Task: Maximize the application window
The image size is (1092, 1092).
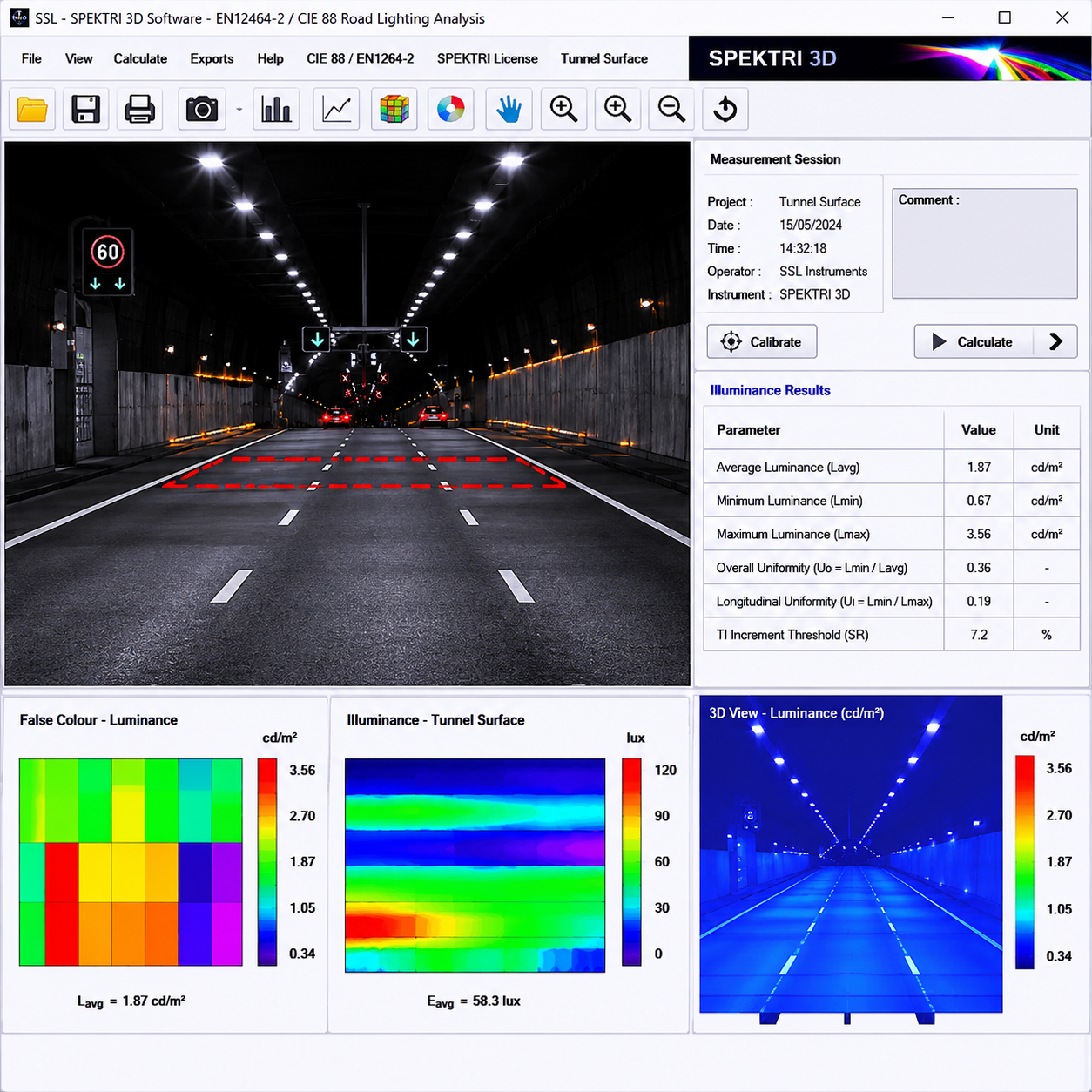Action: [x=1004, y=17]
